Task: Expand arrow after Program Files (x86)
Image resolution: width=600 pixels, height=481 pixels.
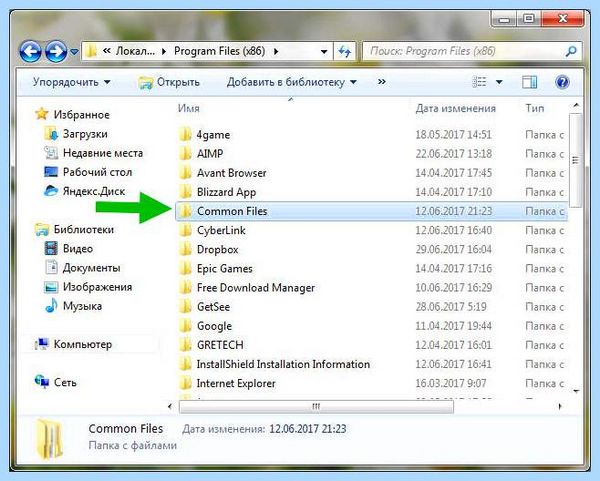Action: tap(276, 51)
